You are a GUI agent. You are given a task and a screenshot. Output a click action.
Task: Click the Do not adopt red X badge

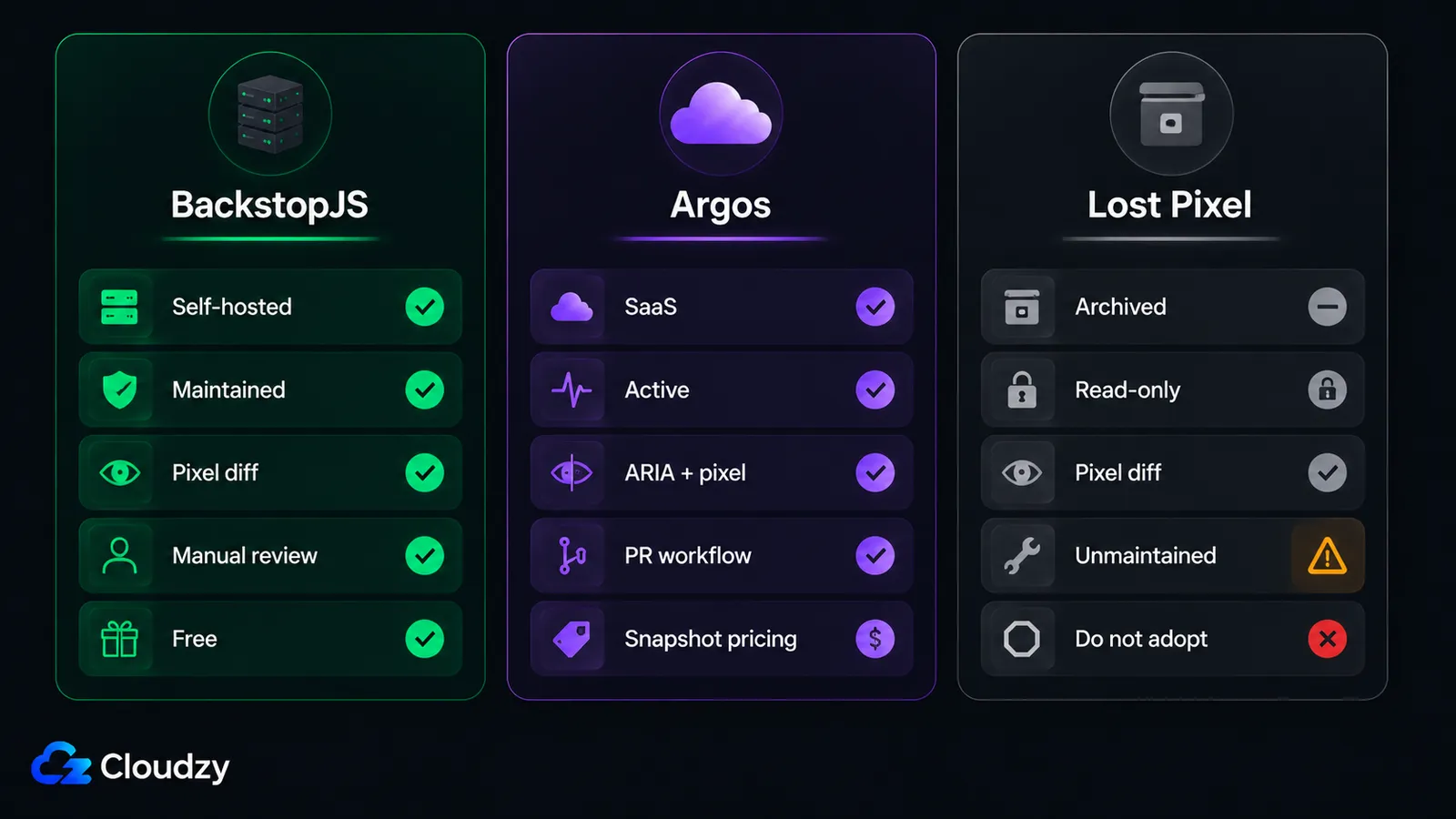1328,639
